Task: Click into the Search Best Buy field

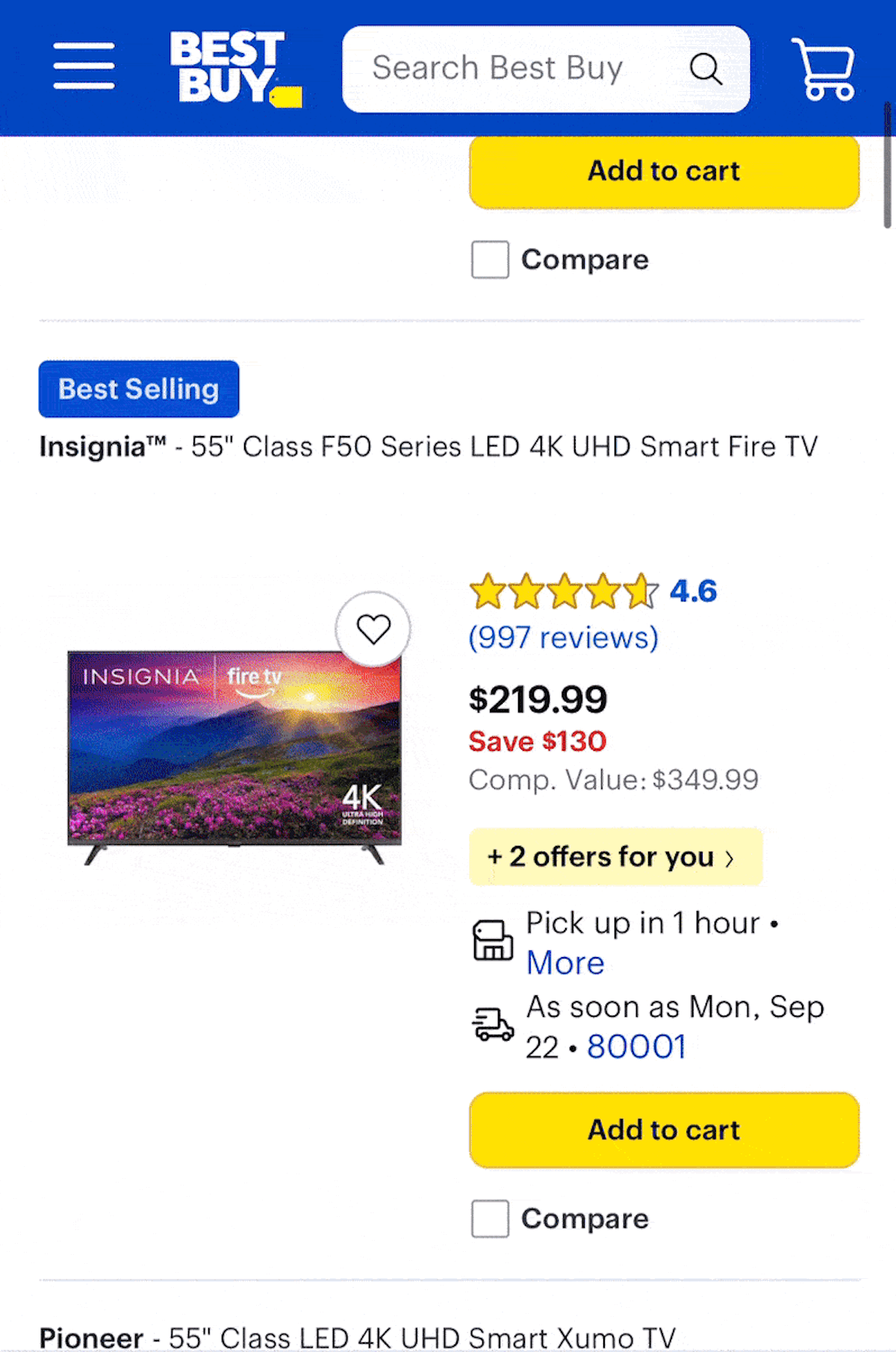Action: pos(508,69)
